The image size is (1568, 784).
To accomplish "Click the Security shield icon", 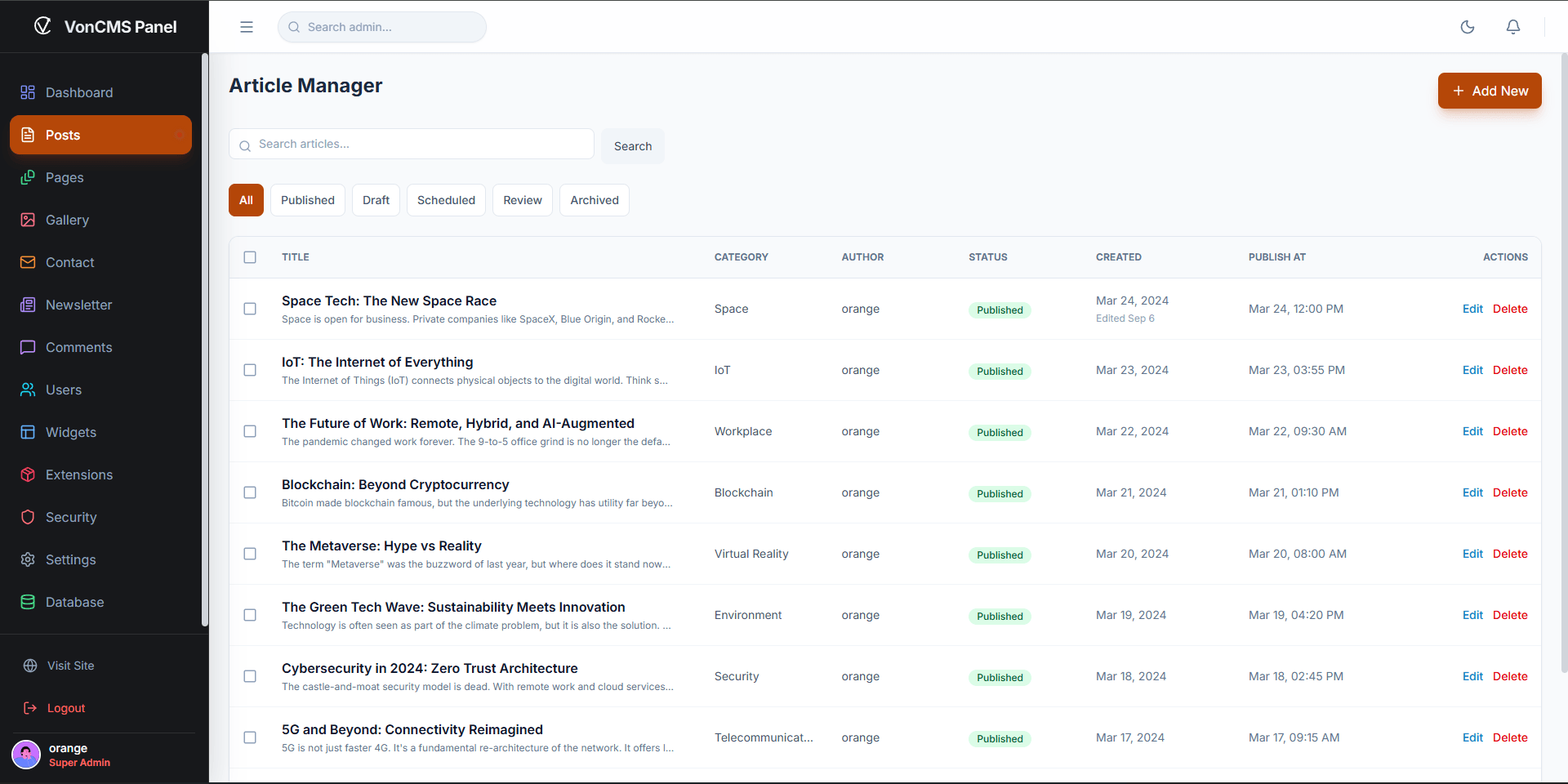I will click(x=28, y=517).
